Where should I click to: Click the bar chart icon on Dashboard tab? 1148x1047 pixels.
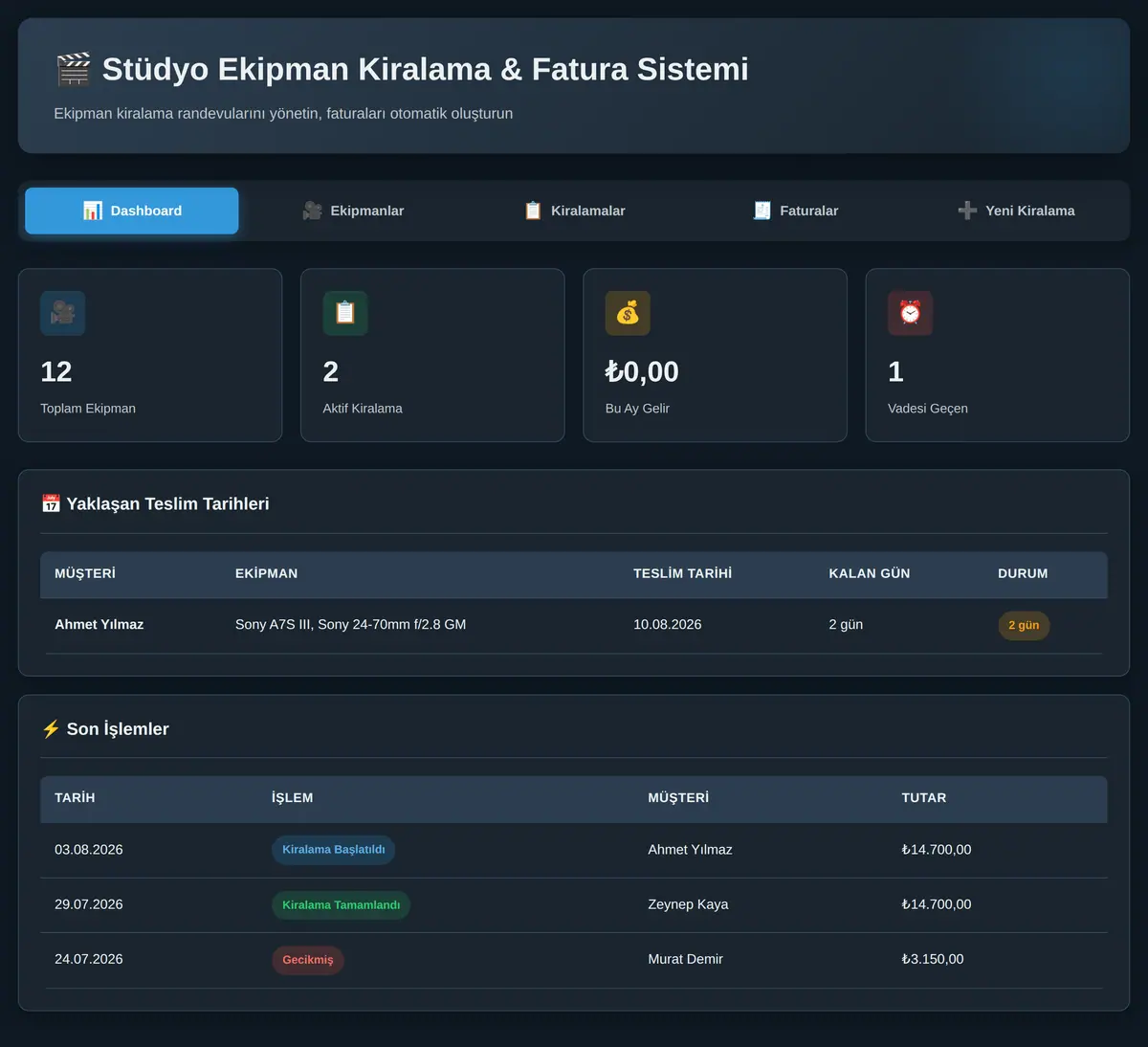click(93, 211)
